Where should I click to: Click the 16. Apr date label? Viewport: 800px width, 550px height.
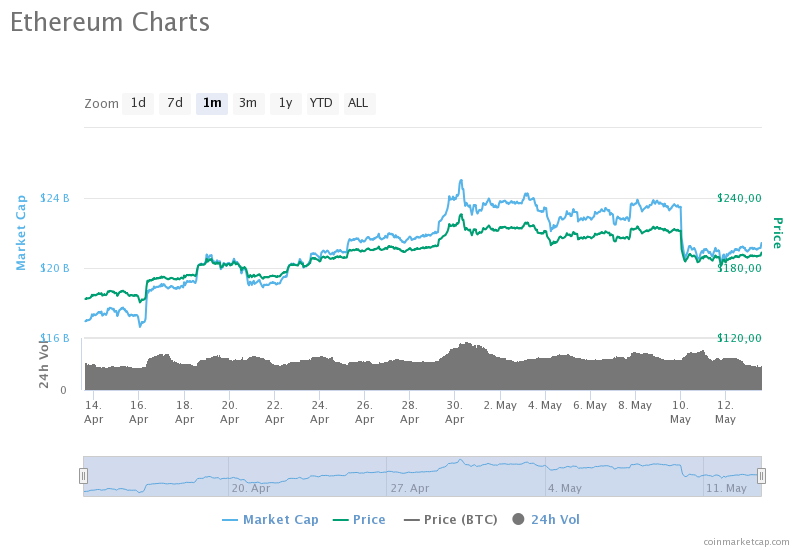[138, 412]
